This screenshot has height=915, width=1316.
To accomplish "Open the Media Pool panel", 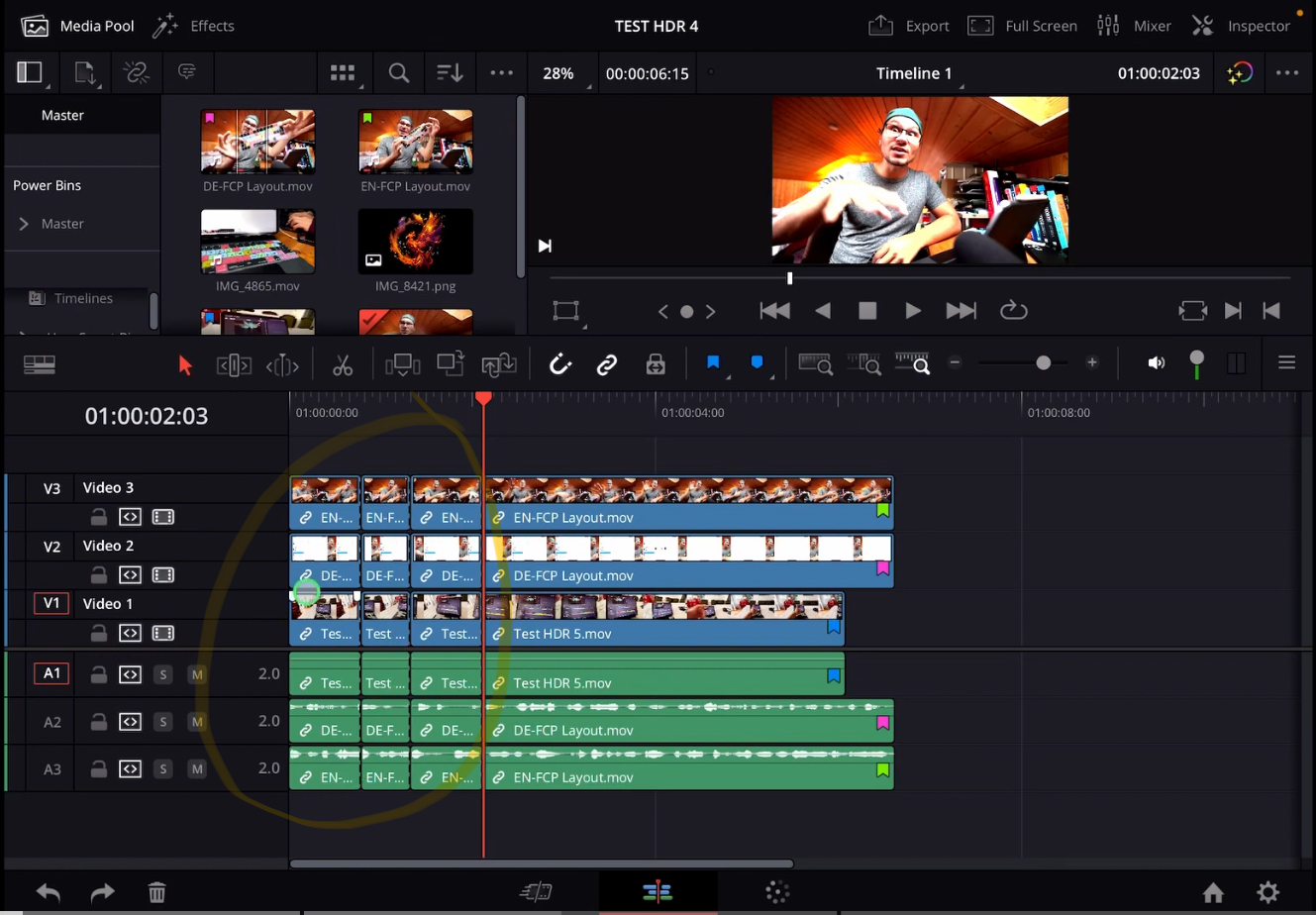I will tap(78, 26).
